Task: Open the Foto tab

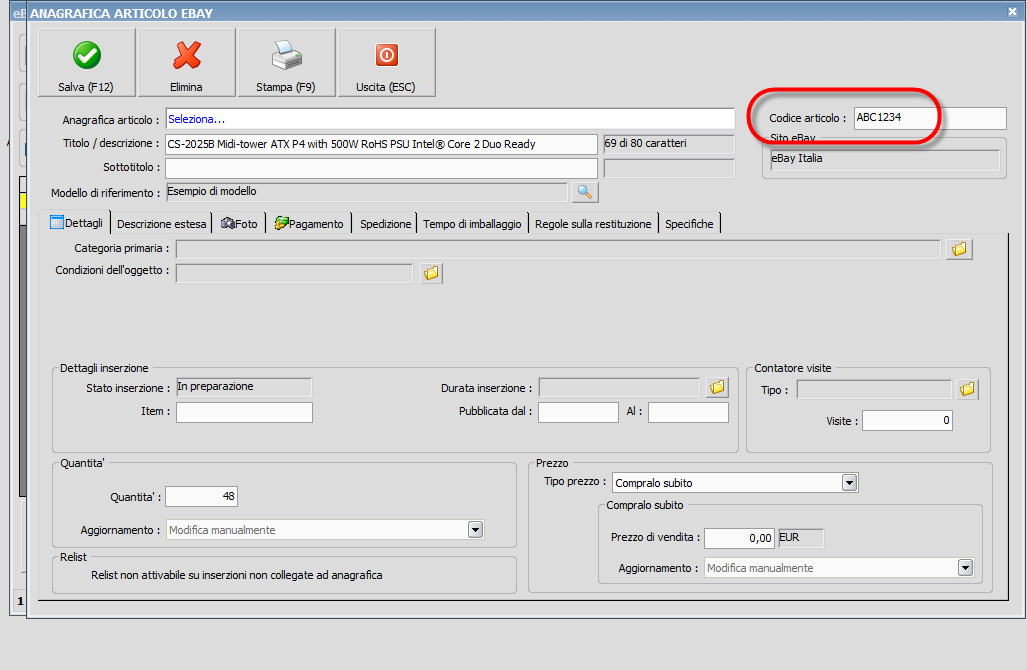Action: point(239,224)
